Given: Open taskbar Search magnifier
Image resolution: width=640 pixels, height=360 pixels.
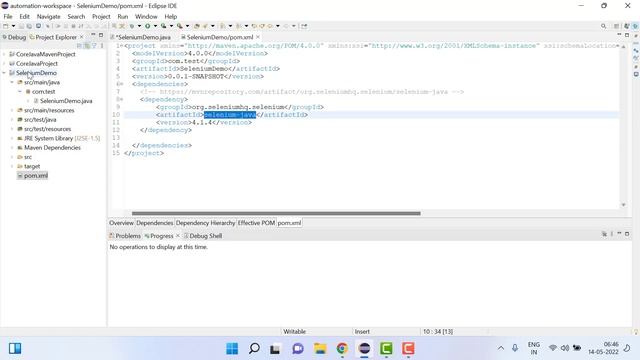Looking at the screenshot, I should pos(254,349).
